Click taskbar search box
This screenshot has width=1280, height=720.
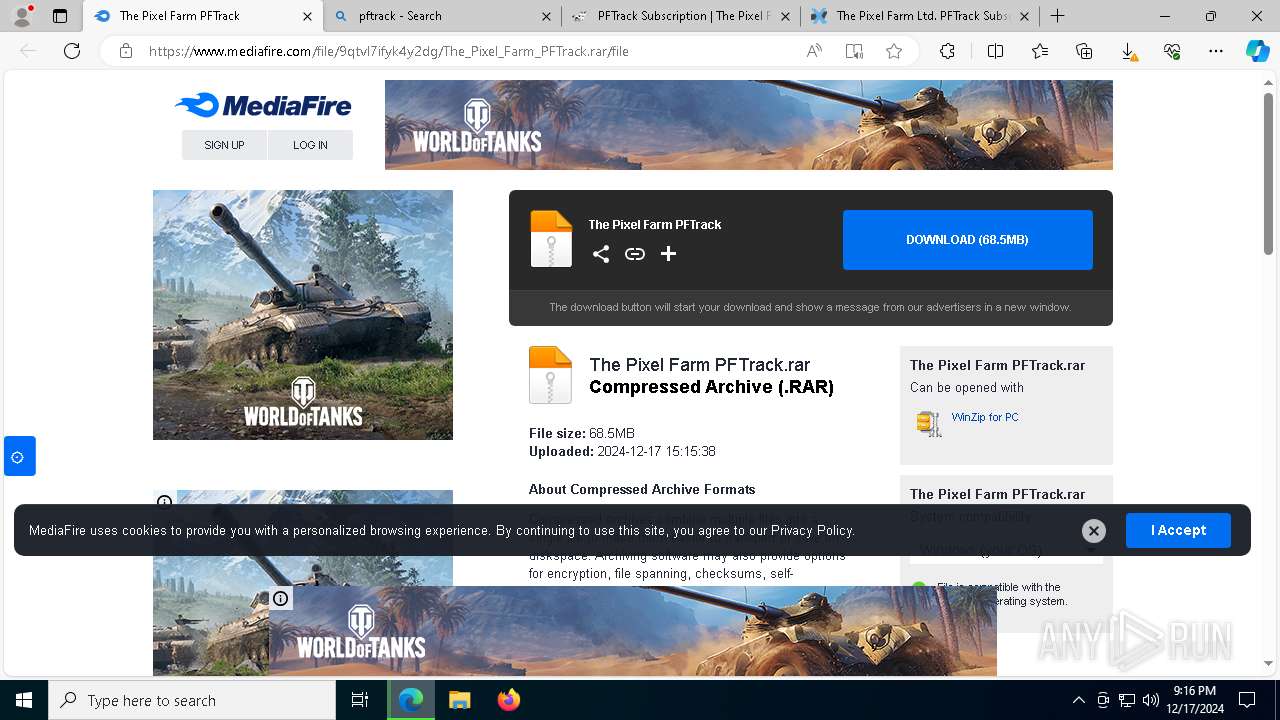[x=192, y=700]
